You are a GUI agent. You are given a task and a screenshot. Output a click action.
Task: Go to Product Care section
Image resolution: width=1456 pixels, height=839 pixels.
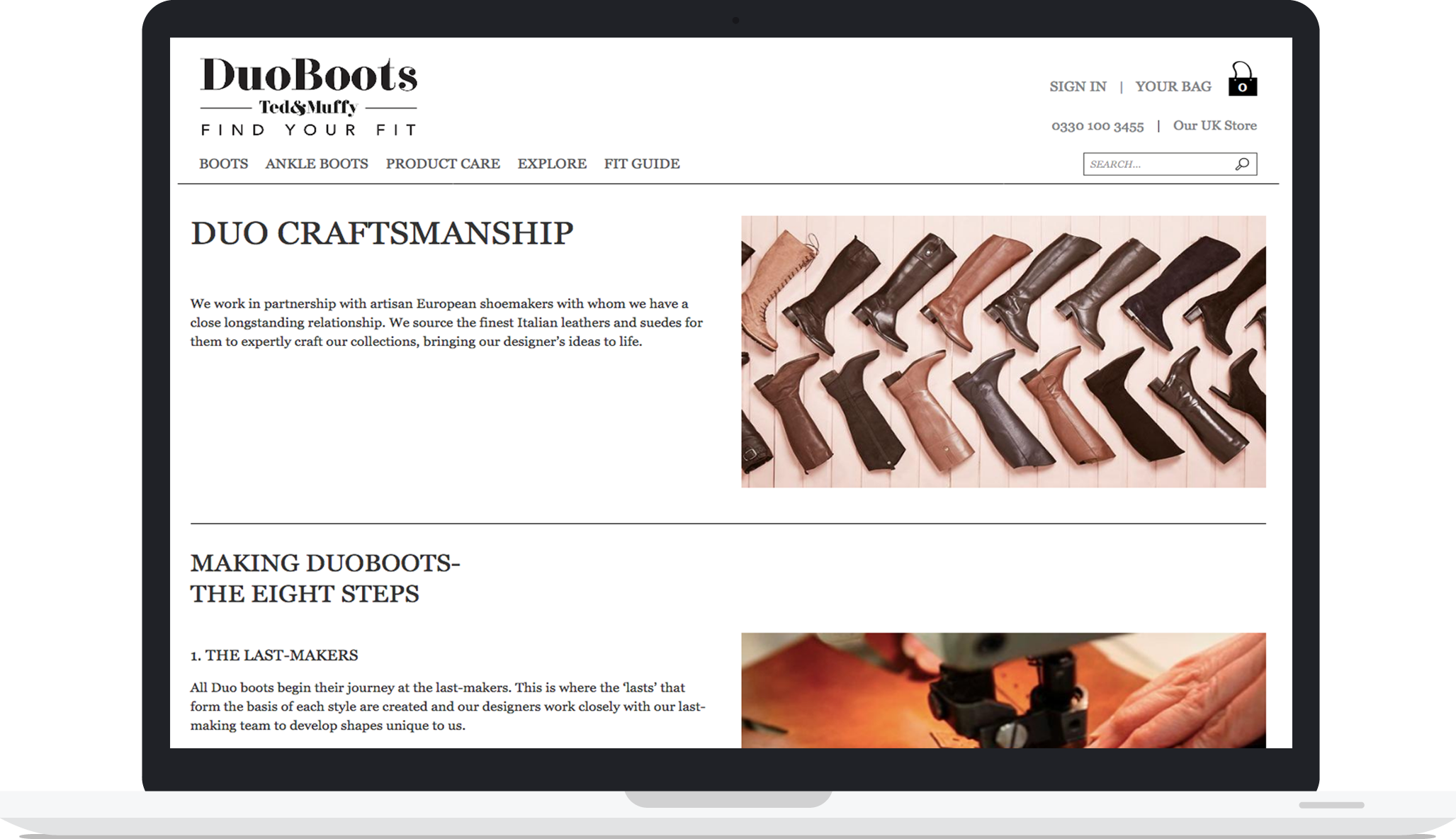point(443,164)
